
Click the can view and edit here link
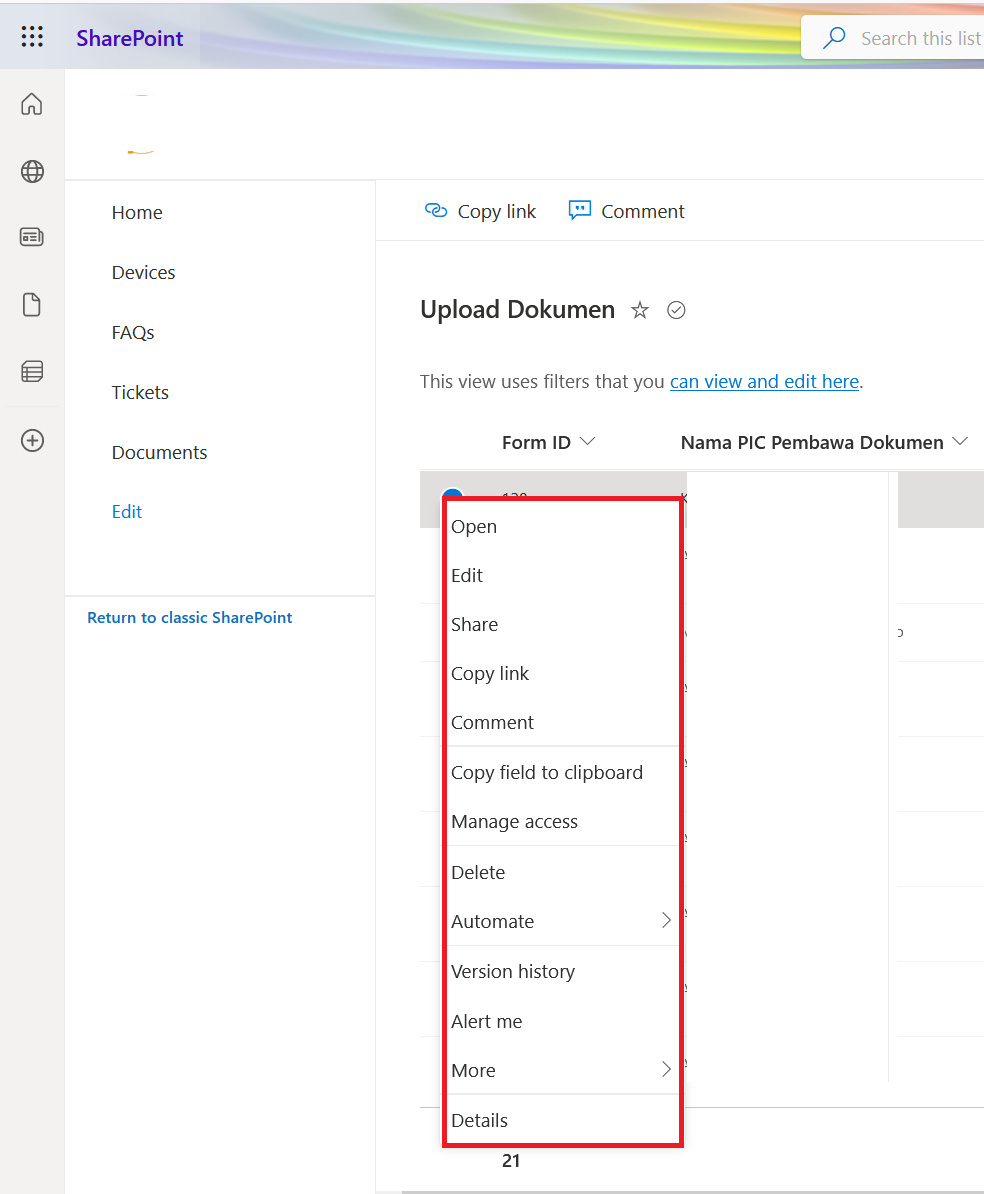click(764, 381)
